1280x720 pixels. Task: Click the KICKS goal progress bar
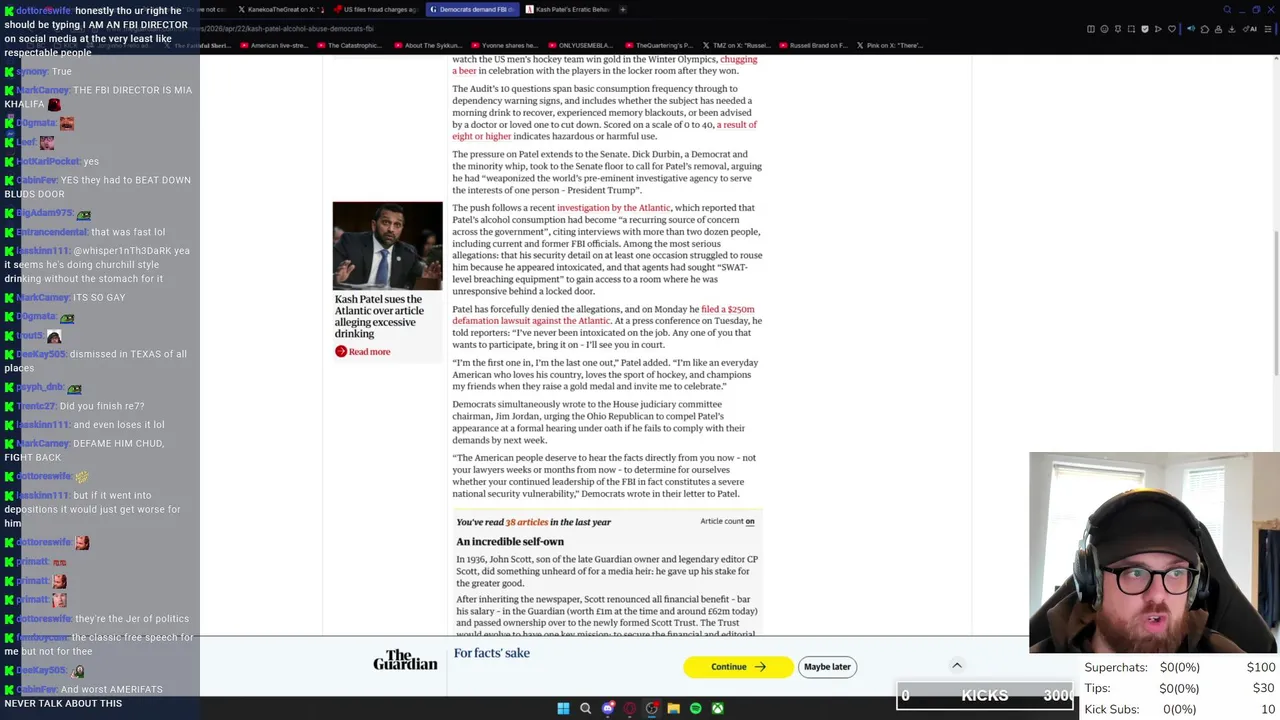(x=985, y=695)
